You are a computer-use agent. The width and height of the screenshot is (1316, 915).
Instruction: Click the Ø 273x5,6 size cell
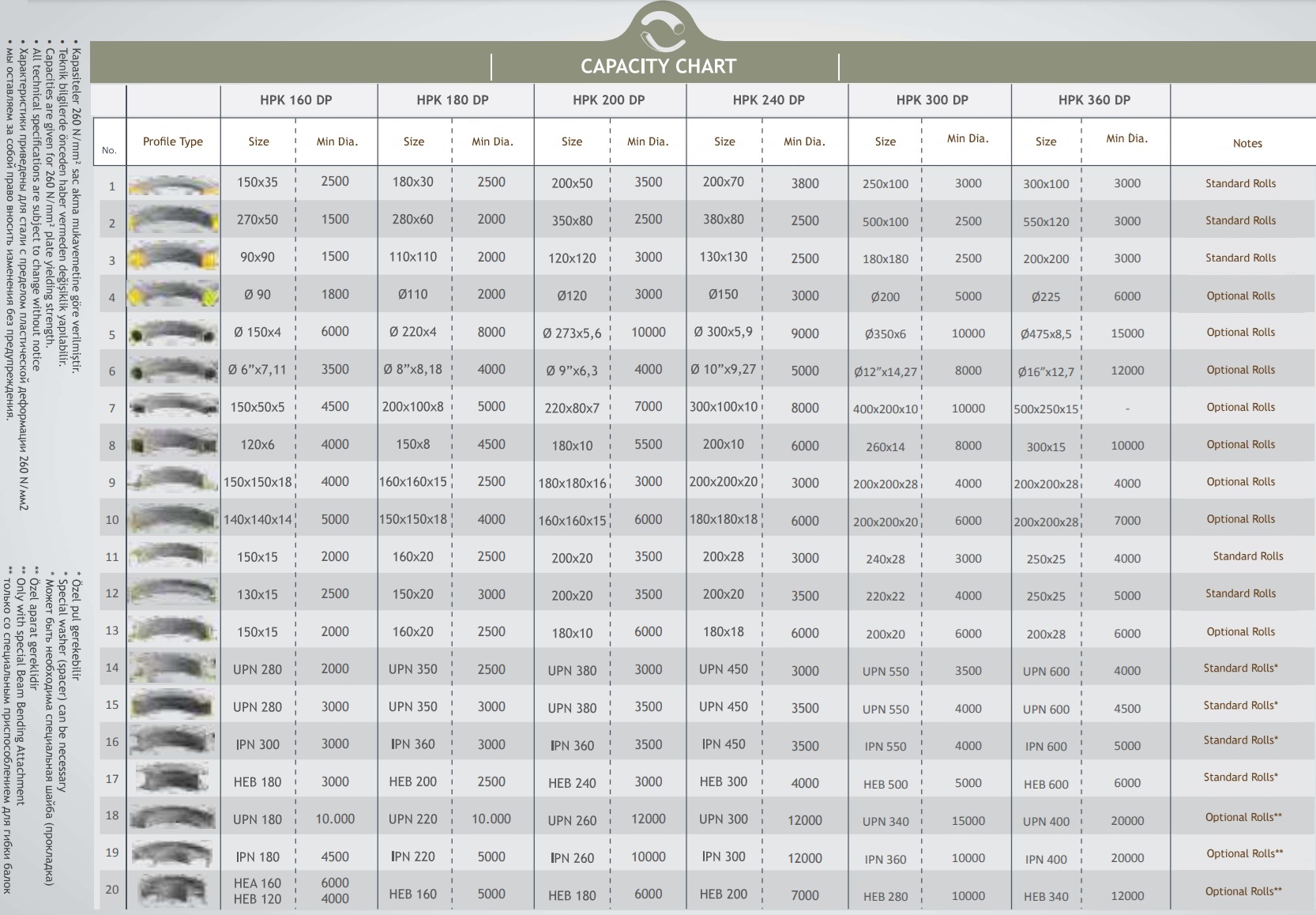click(x=572, y=333)
